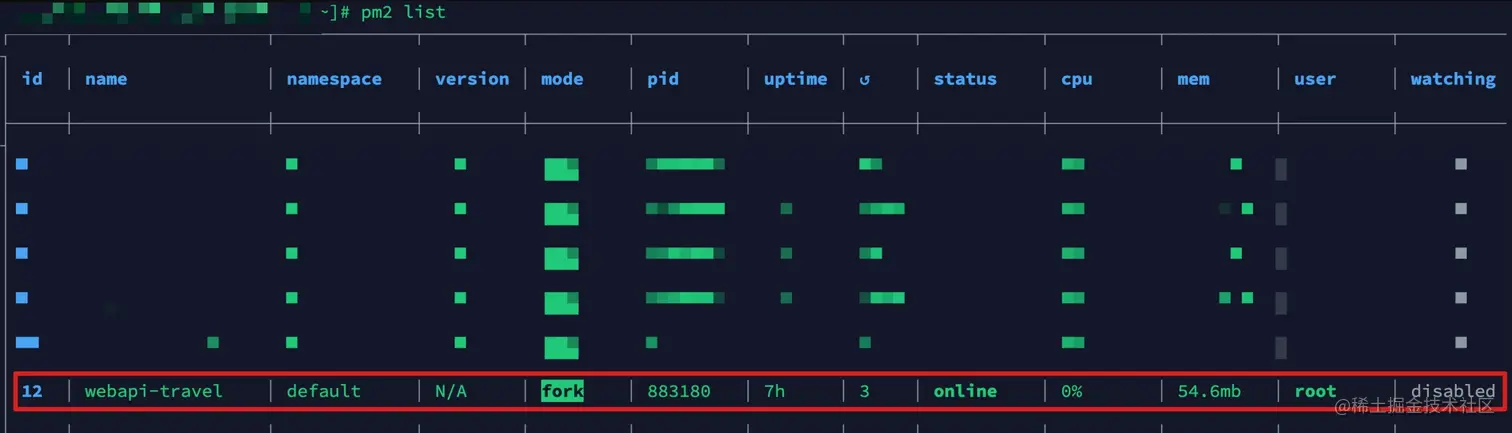Click the restart count '3'
1512x433 pixels.
pyautogui.click(x=864, y=391)
